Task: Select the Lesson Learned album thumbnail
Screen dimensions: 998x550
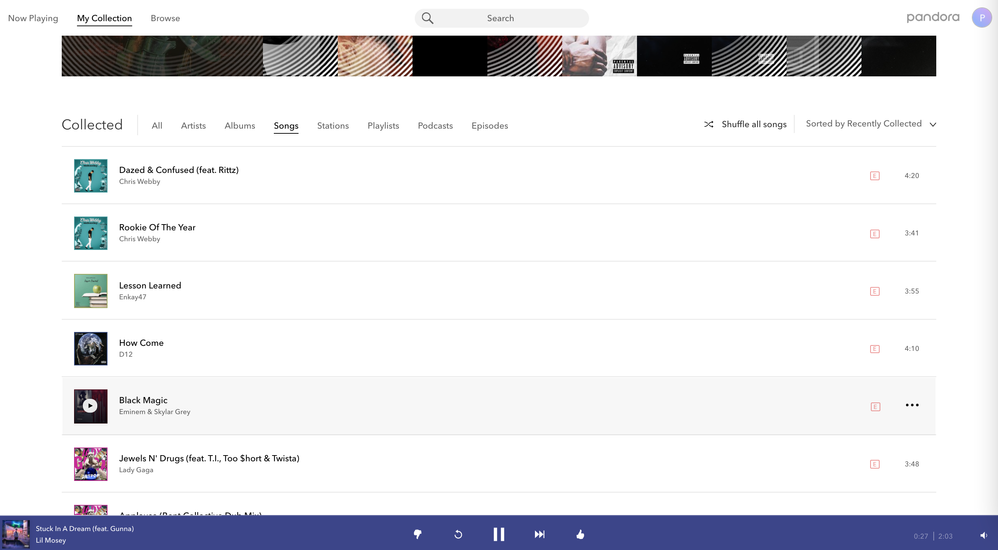Action: click(x=90, y=291)
